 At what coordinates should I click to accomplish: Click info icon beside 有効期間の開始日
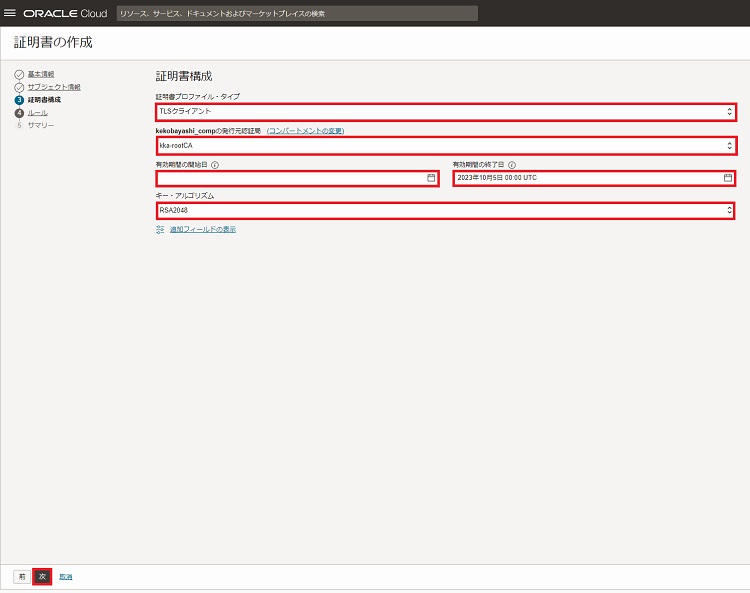pyautogui.click(x=215, y=164)
